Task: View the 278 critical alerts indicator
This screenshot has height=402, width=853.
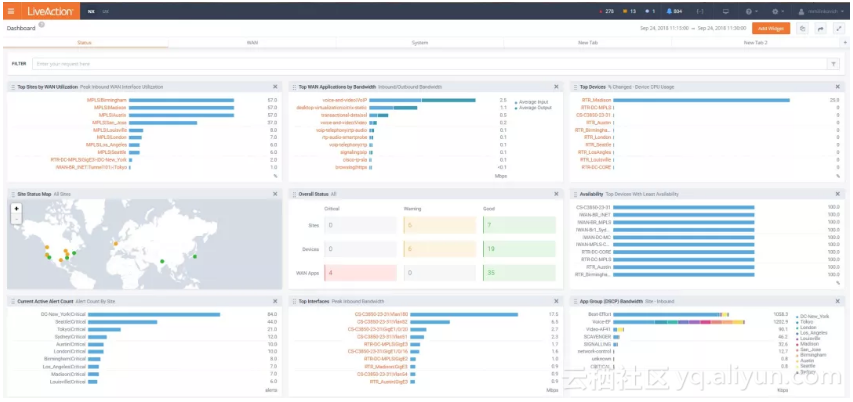Action: [x=606, y=11]
